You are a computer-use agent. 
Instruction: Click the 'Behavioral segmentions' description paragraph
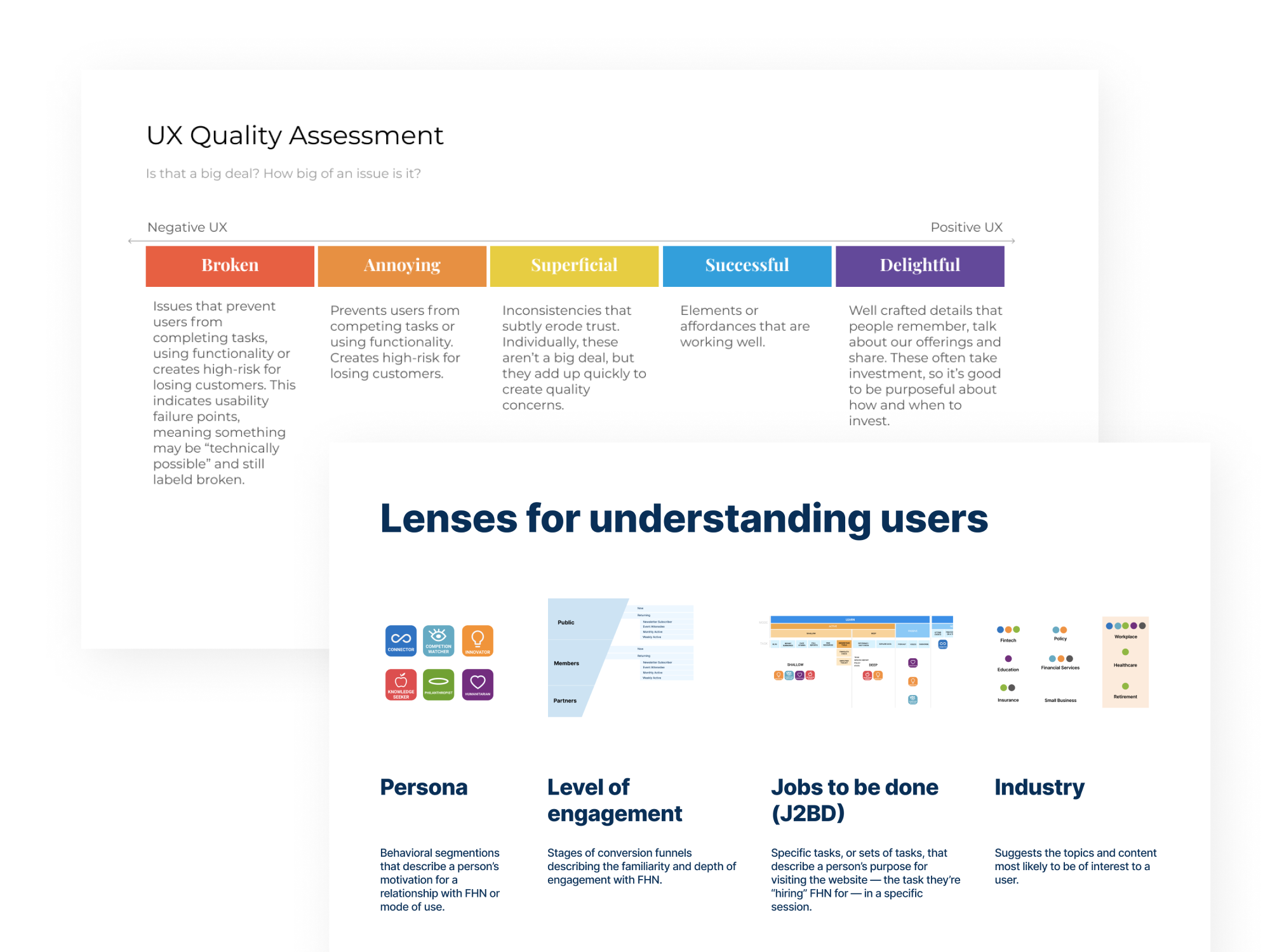(x=440, y=880)
